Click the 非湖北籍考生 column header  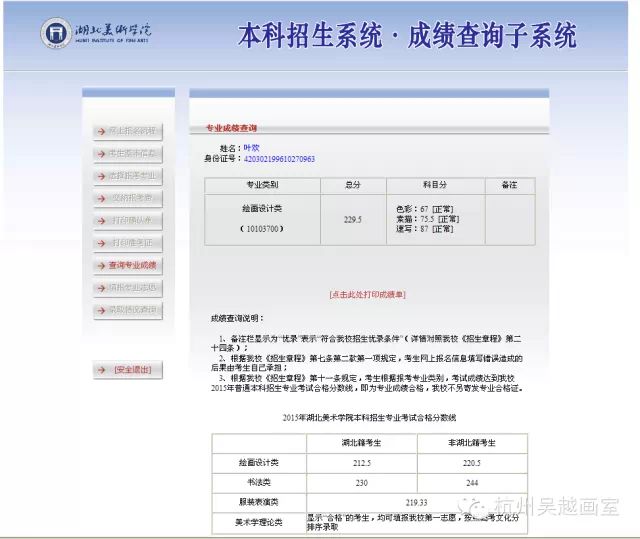(472, 443)
